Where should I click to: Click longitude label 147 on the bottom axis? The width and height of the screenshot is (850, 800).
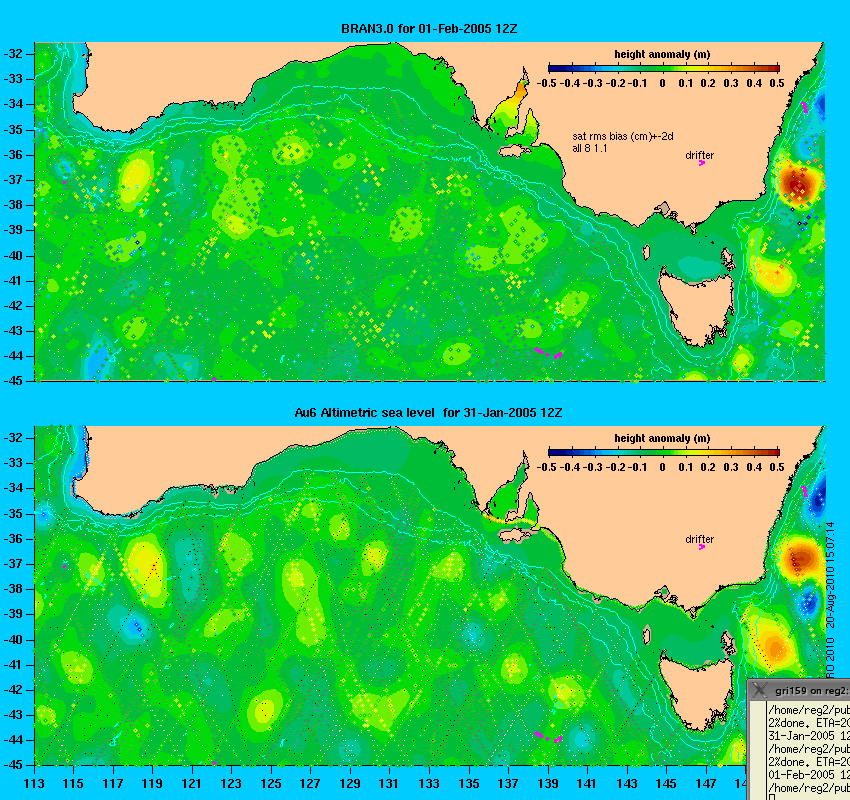click(706, 783)
